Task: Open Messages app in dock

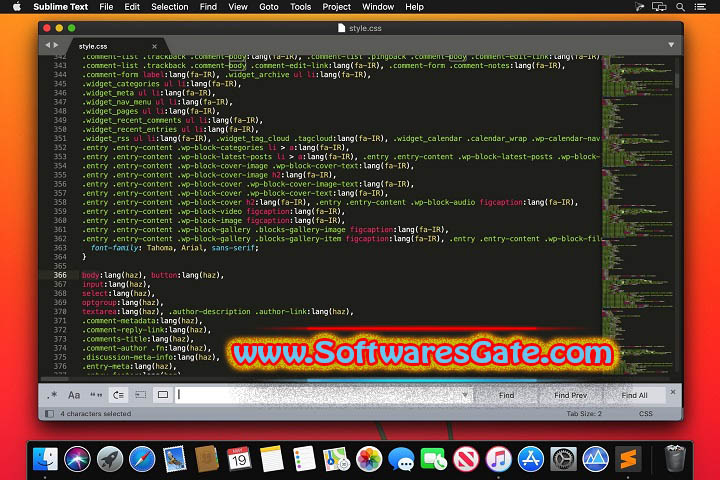Action: point(401,459)
